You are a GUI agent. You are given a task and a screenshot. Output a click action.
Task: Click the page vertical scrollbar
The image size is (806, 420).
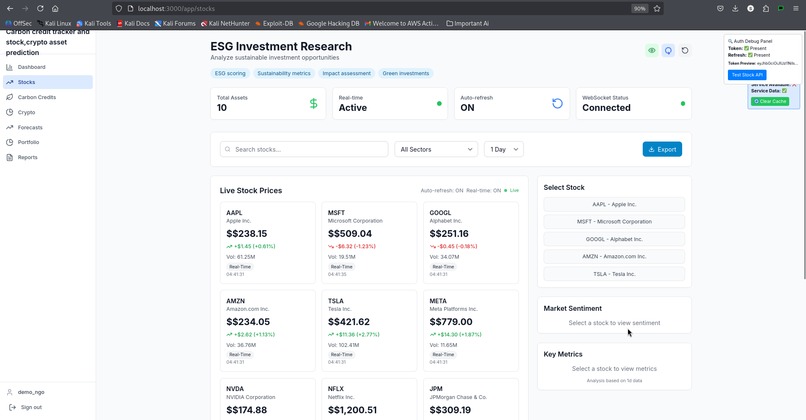[803, 154]
